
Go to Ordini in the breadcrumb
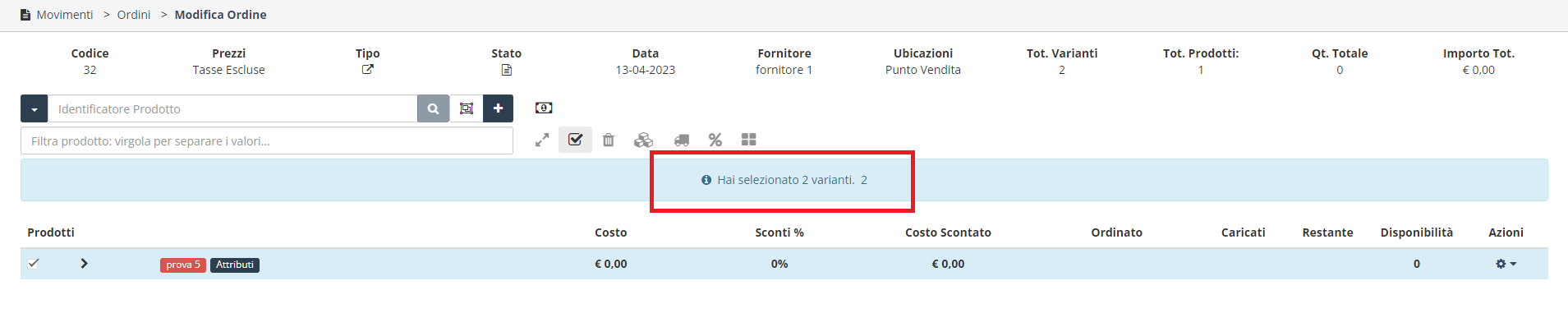coord(134,15)
